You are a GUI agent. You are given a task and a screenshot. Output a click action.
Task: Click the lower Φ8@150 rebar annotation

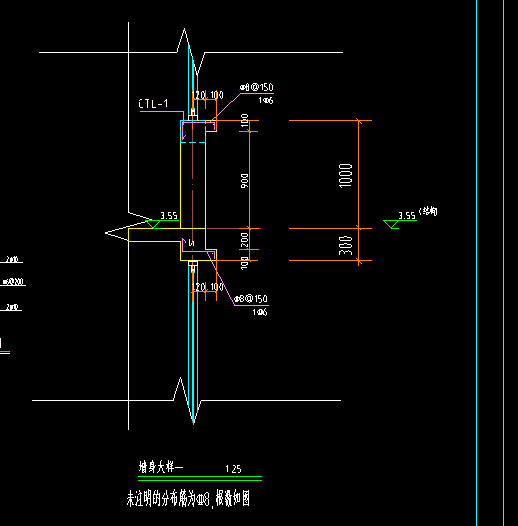(251, 299)
